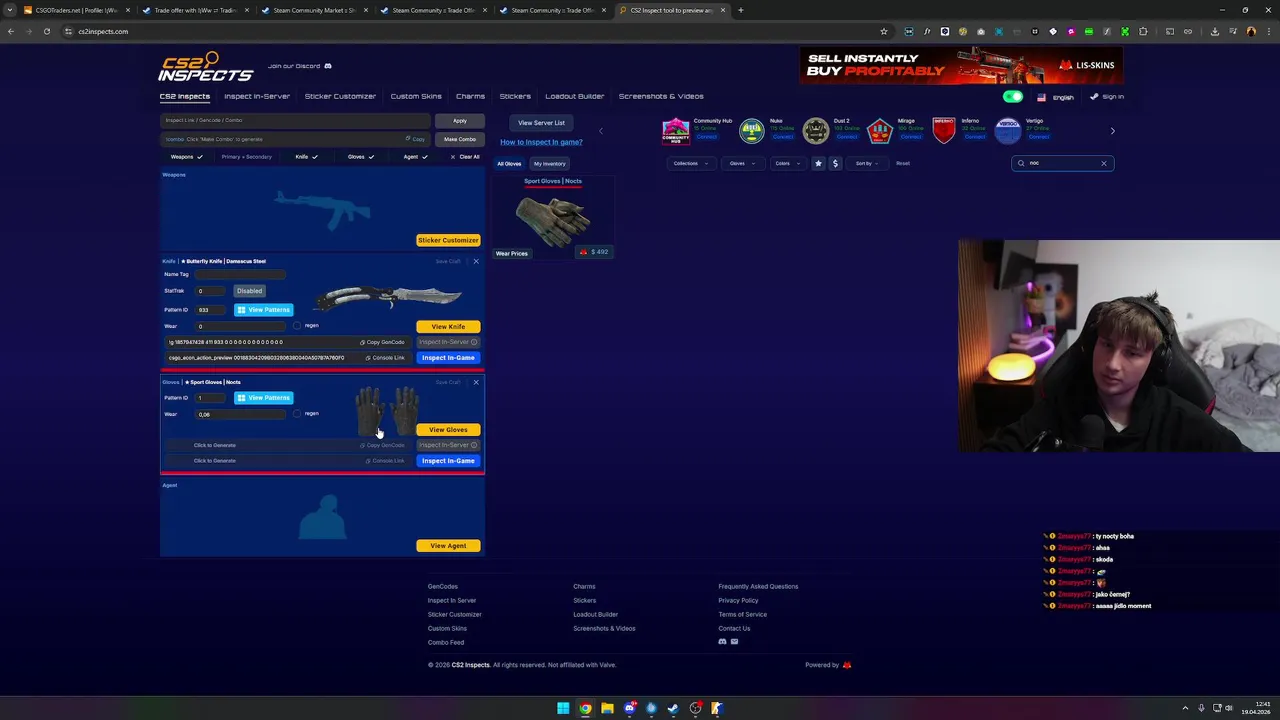The width and height of the screenshot is (1280, 720).
Task: Select the Sport Gloves Nocts thumbnail
Action: pyautogui.click(x=553, y=220)
